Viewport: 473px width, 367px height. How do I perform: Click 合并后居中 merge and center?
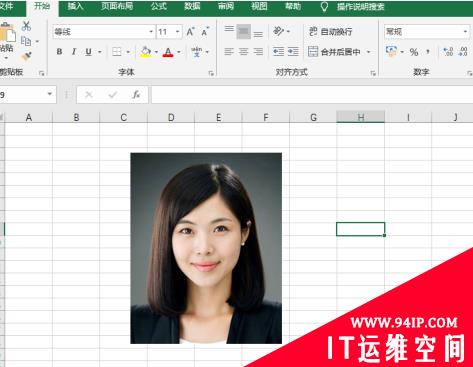(x=335, y=52)
